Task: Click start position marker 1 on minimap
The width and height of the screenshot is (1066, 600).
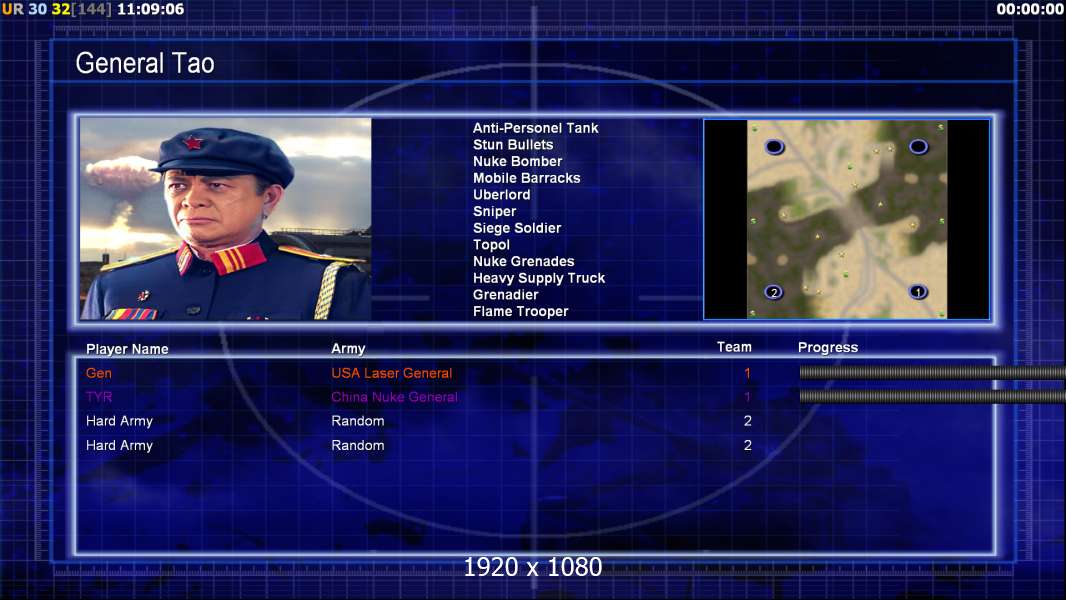Action: [918, 292]
